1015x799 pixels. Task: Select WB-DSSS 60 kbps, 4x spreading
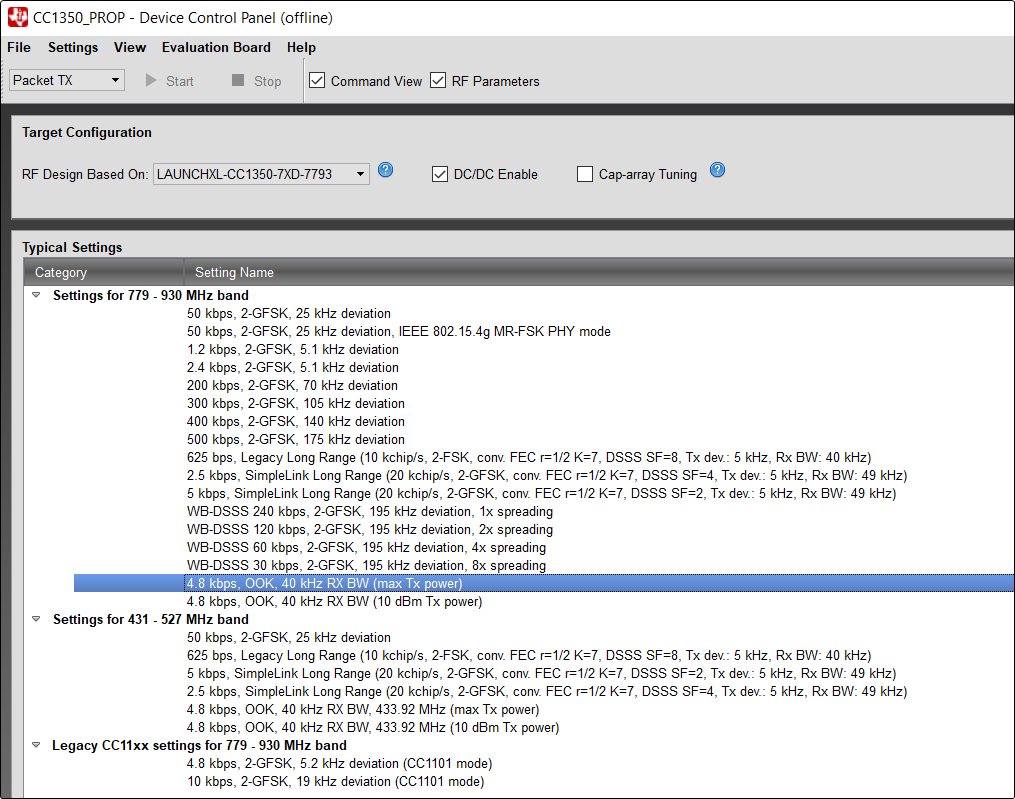click(366, 548)
